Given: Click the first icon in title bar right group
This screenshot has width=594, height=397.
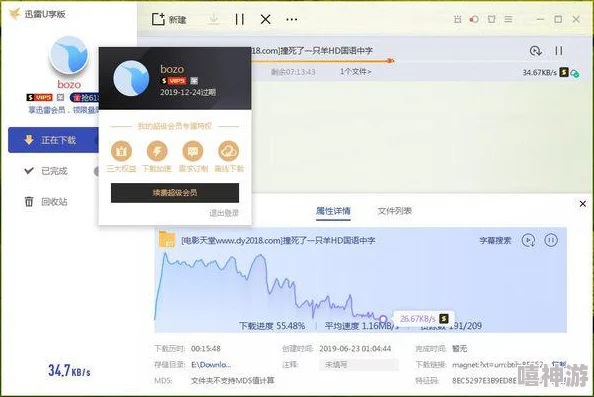Looking at the screenshot, I should (458, 19).
